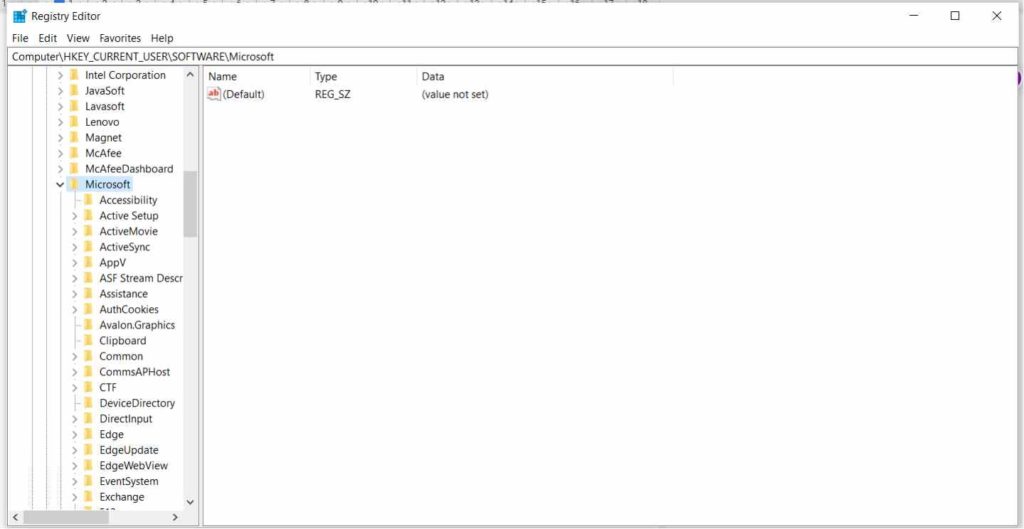Click the Active Setup folder icon
This screenshot has height=529, width=1024.
click(88, 216)
